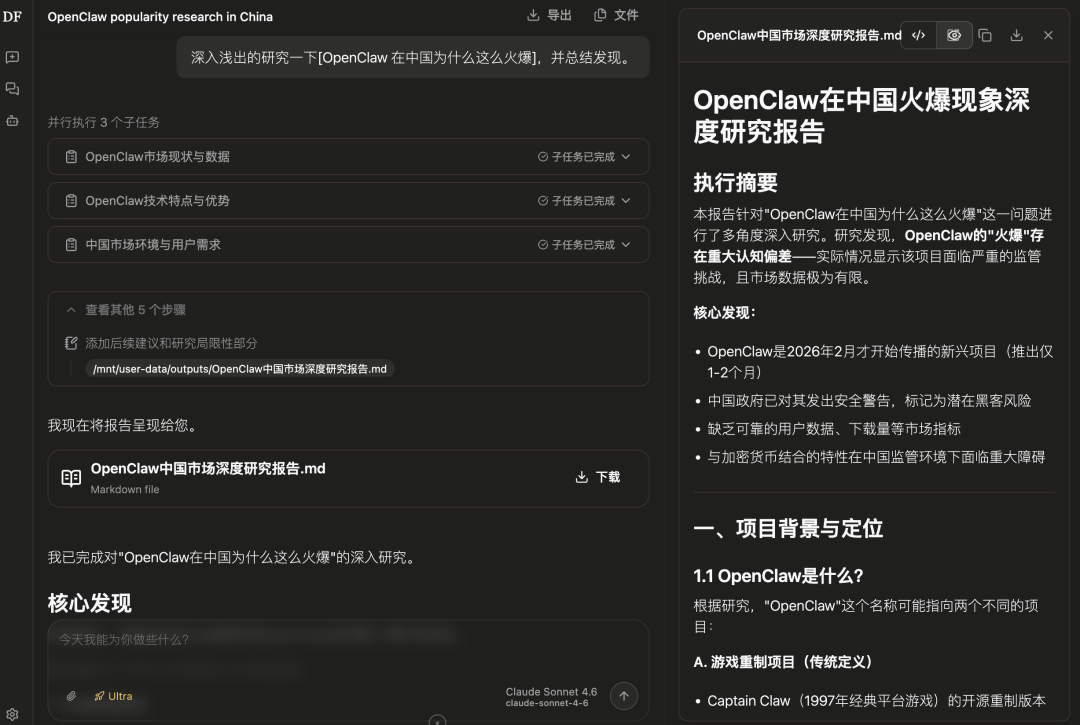Open the 文件 files menu
The height and width of the screenshot is (725, 1080).
pyautogui.click(x=616, y=15)
